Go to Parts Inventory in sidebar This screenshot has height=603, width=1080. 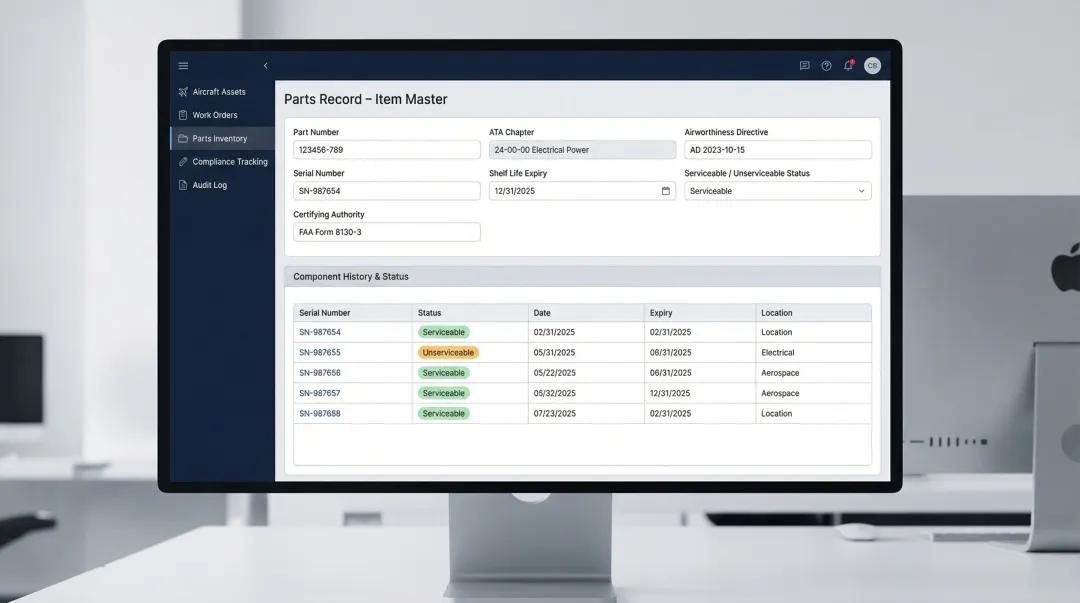click(219, 139)
